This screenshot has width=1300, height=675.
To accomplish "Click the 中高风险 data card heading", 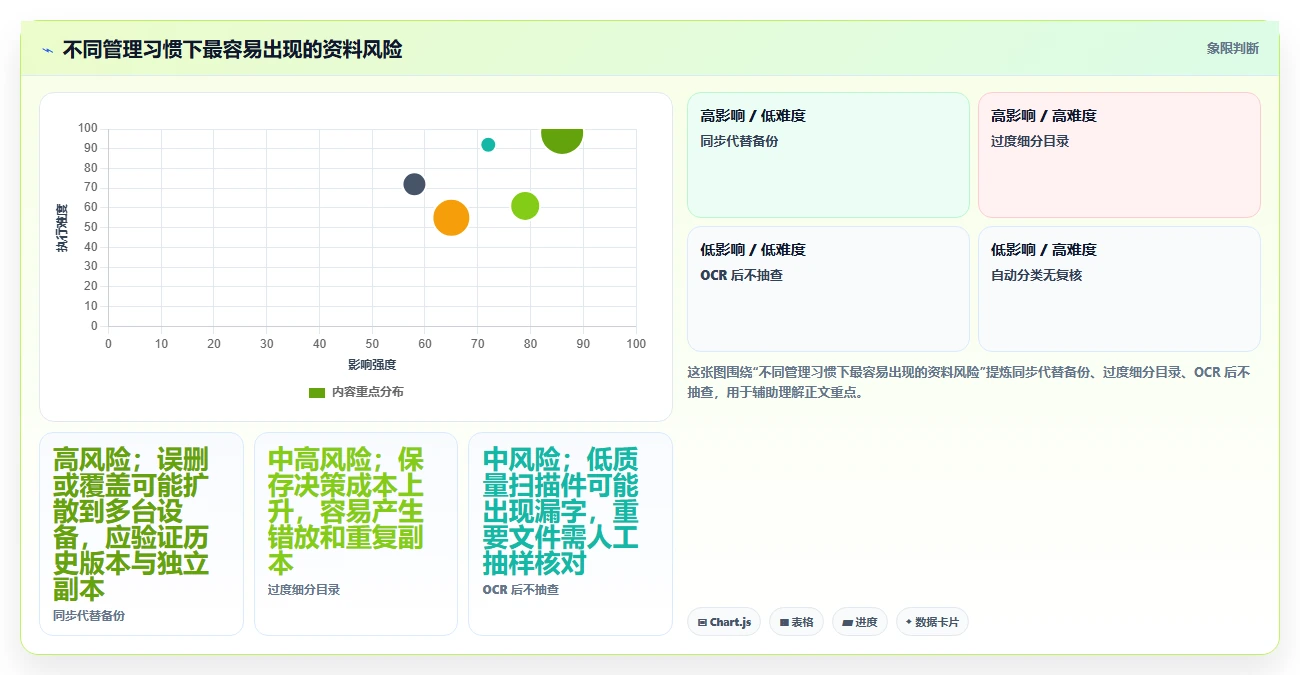I will (347, 511).
